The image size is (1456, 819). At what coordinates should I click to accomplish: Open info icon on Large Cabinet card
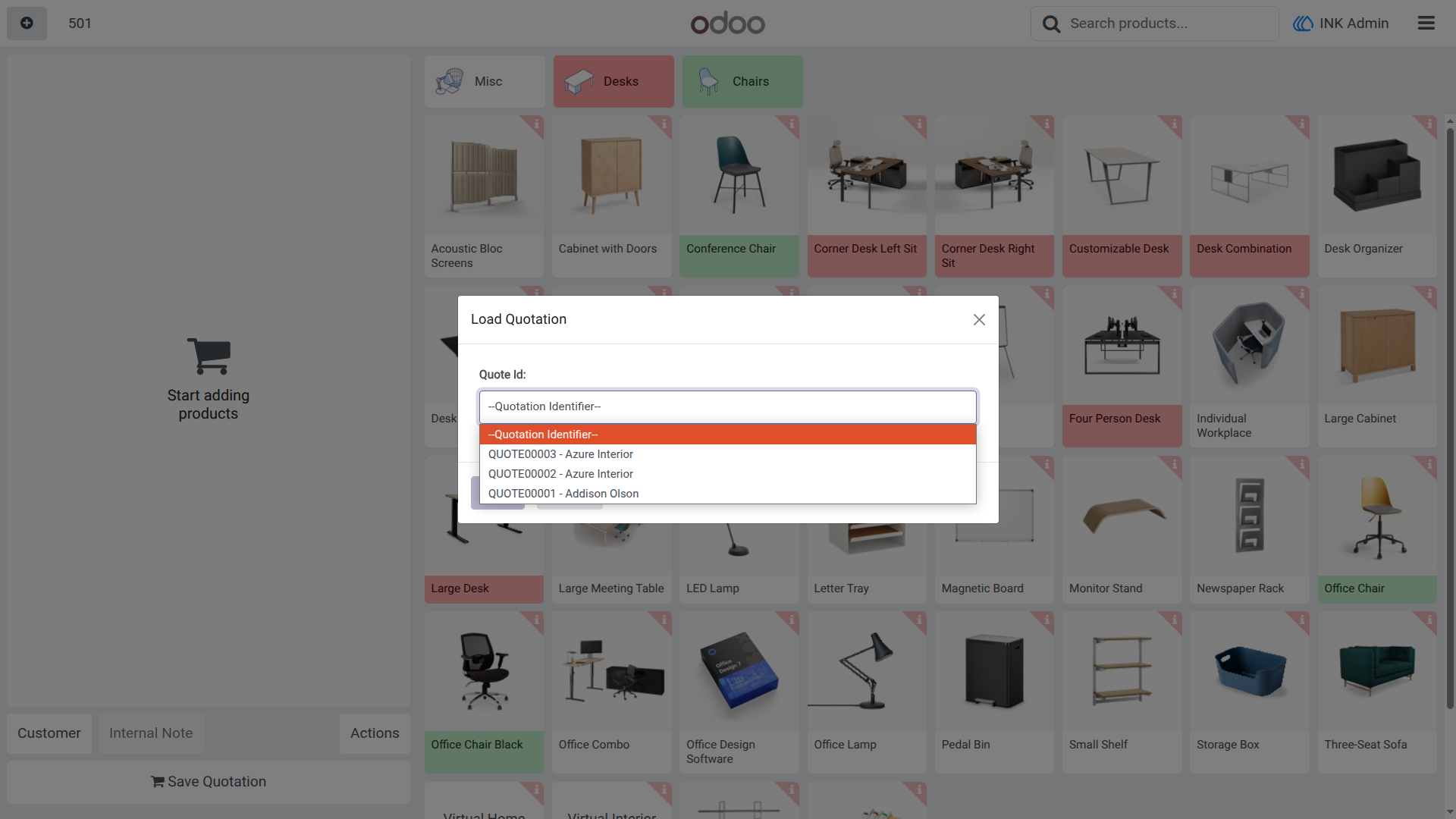1429,294
